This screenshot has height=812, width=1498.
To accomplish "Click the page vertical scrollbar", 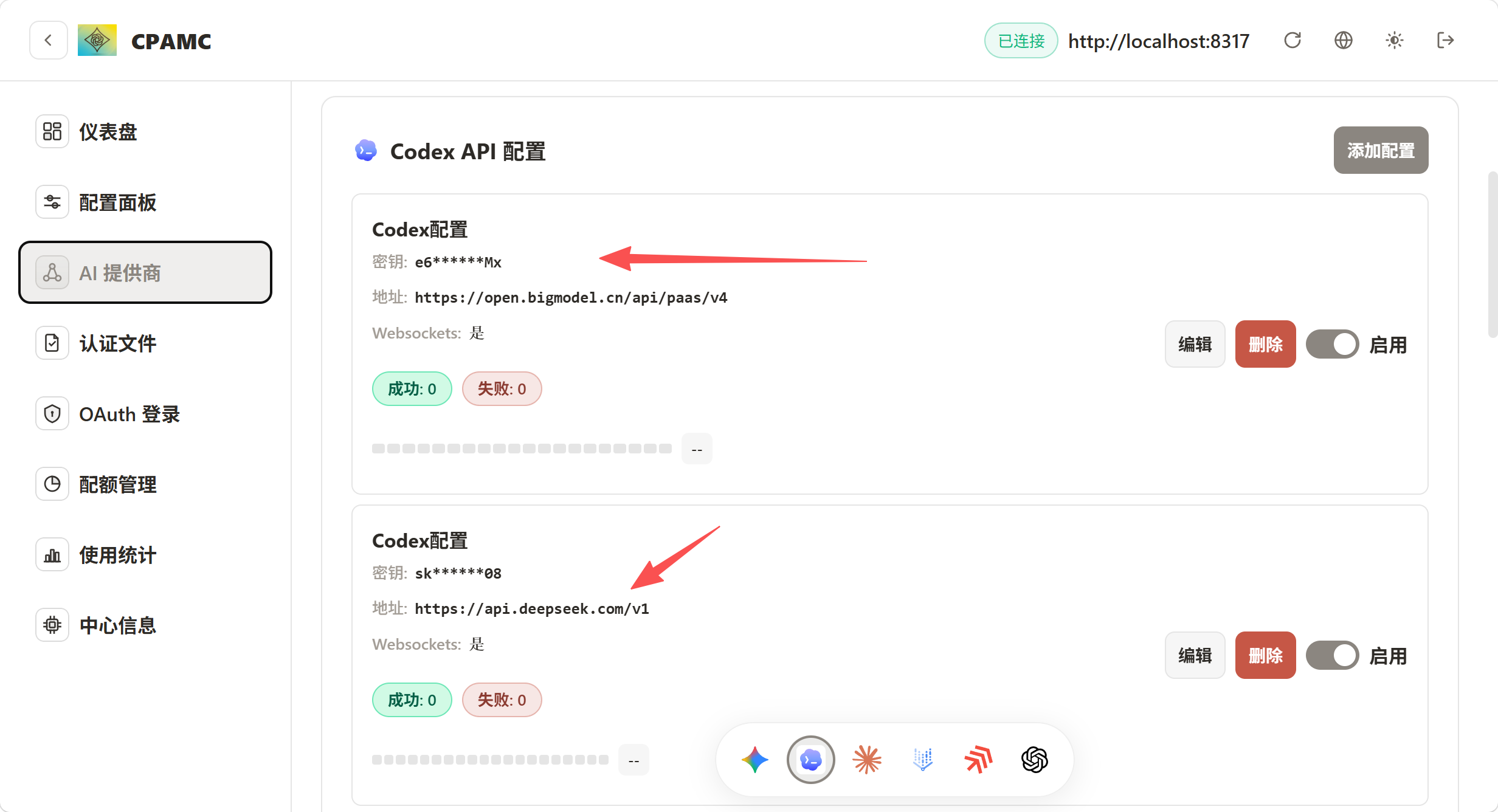I will [x=1493, y=255].
